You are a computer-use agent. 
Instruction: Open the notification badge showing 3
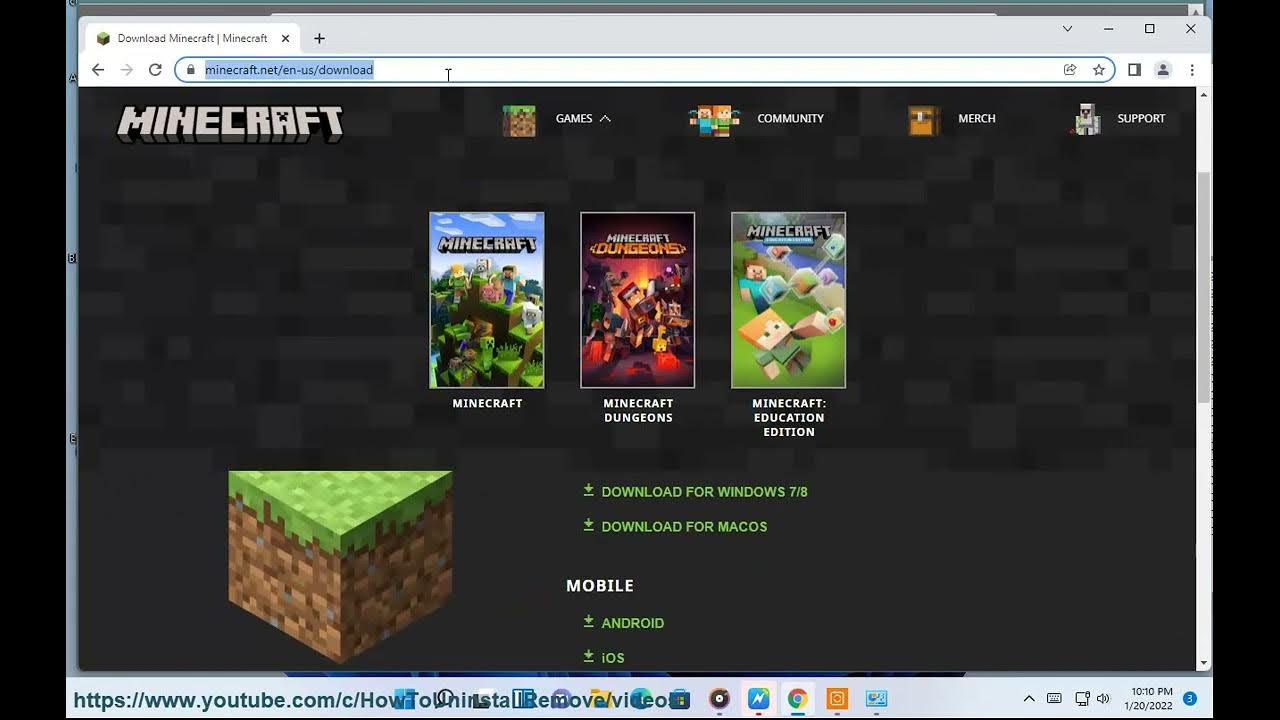[1190, 698]
